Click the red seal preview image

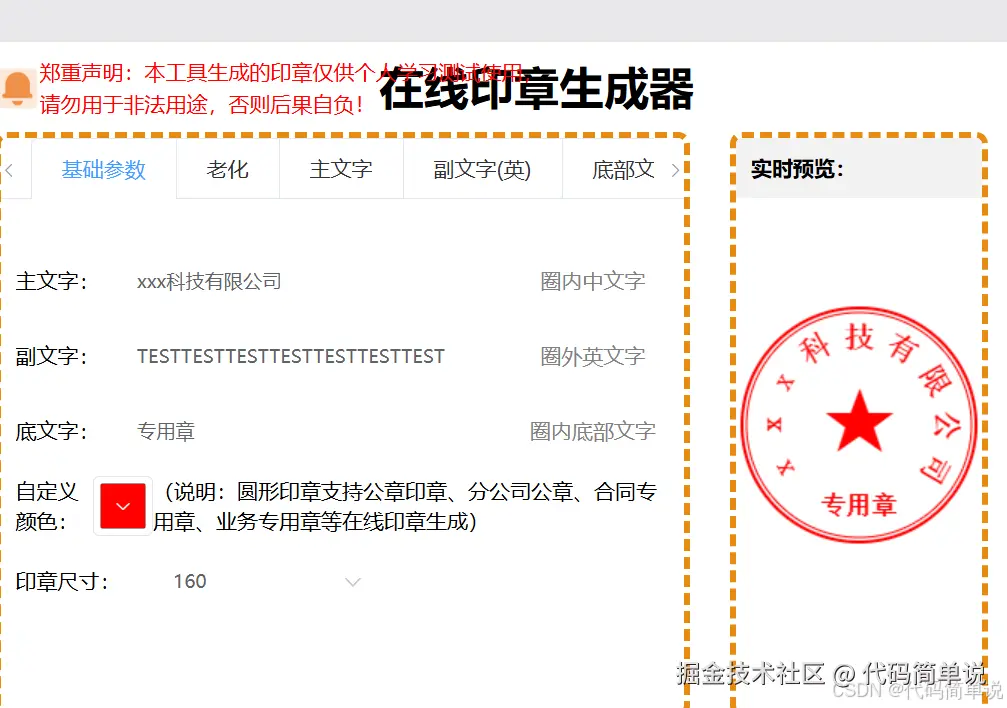[859, 425]
